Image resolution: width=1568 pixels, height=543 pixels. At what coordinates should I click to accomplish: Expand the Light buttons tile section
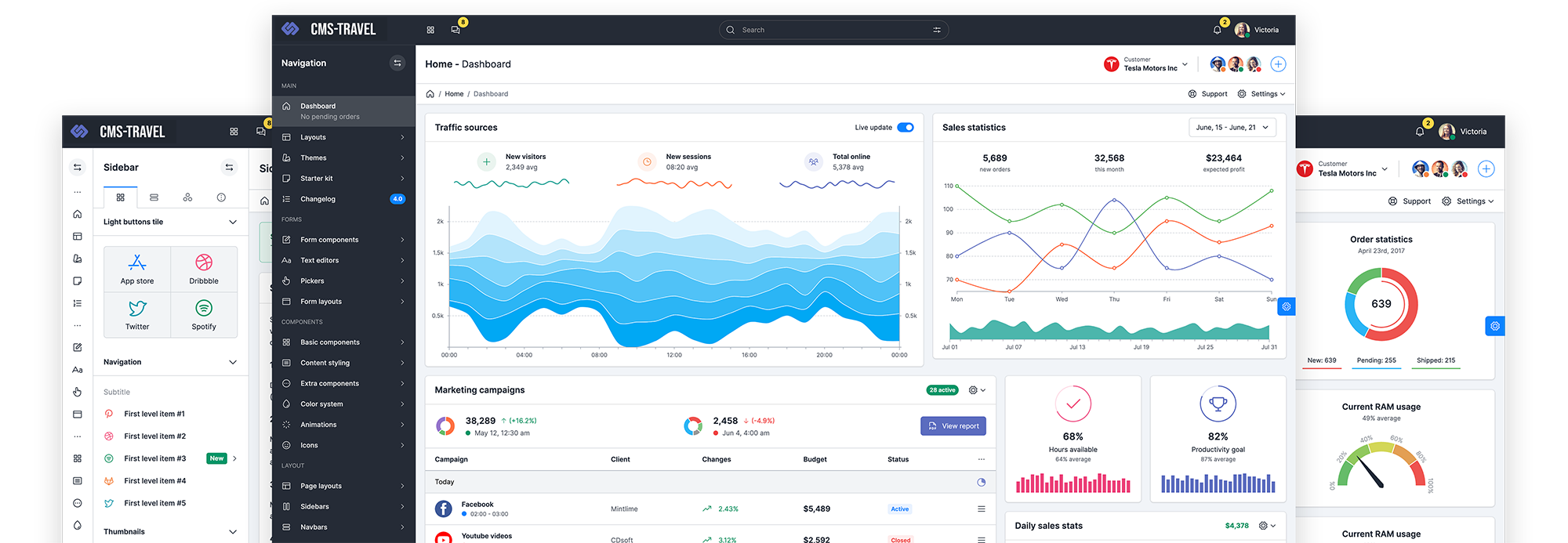170,222
